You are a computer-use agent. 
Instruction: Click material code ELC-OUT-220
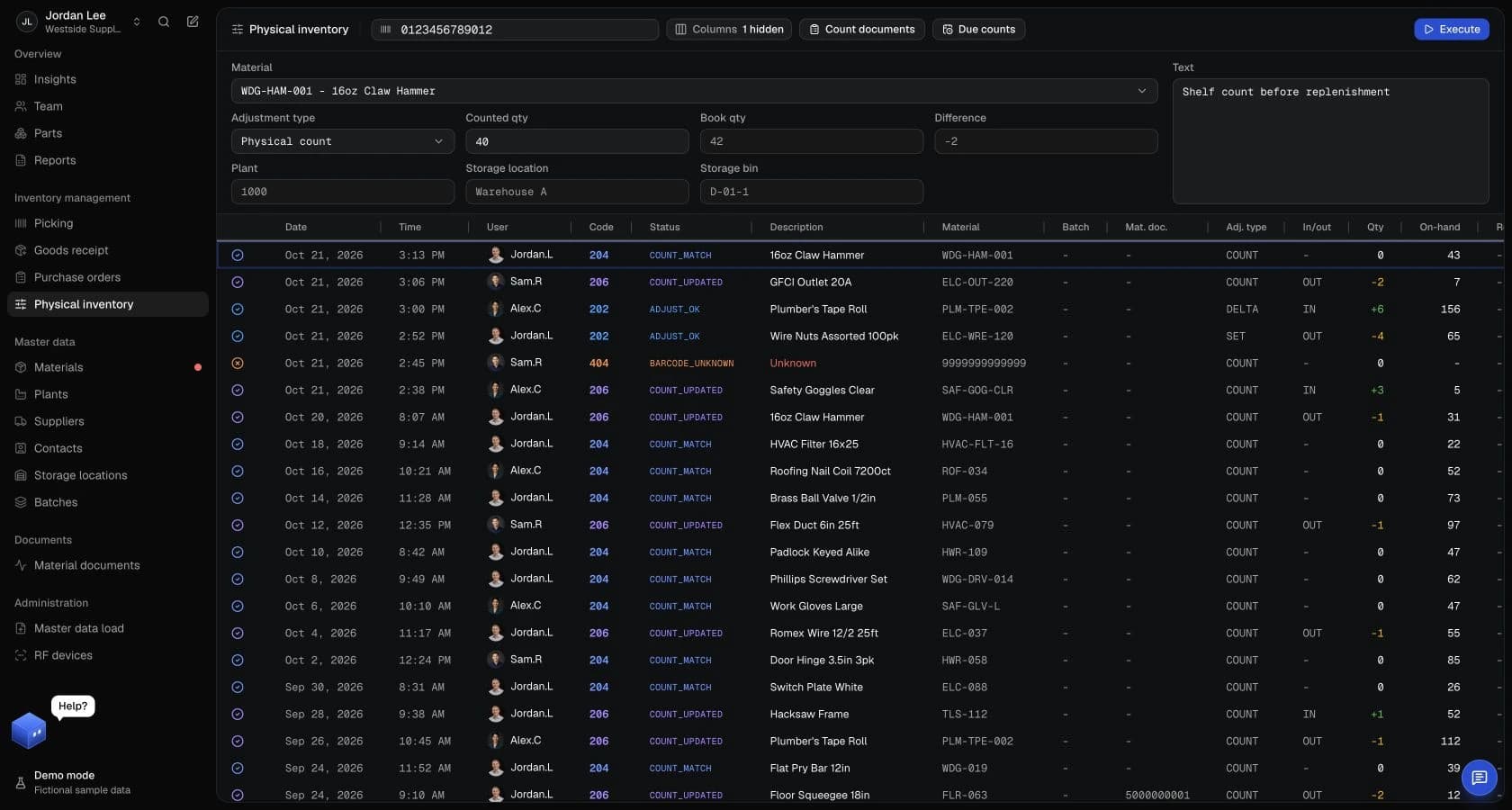(977, 283)
